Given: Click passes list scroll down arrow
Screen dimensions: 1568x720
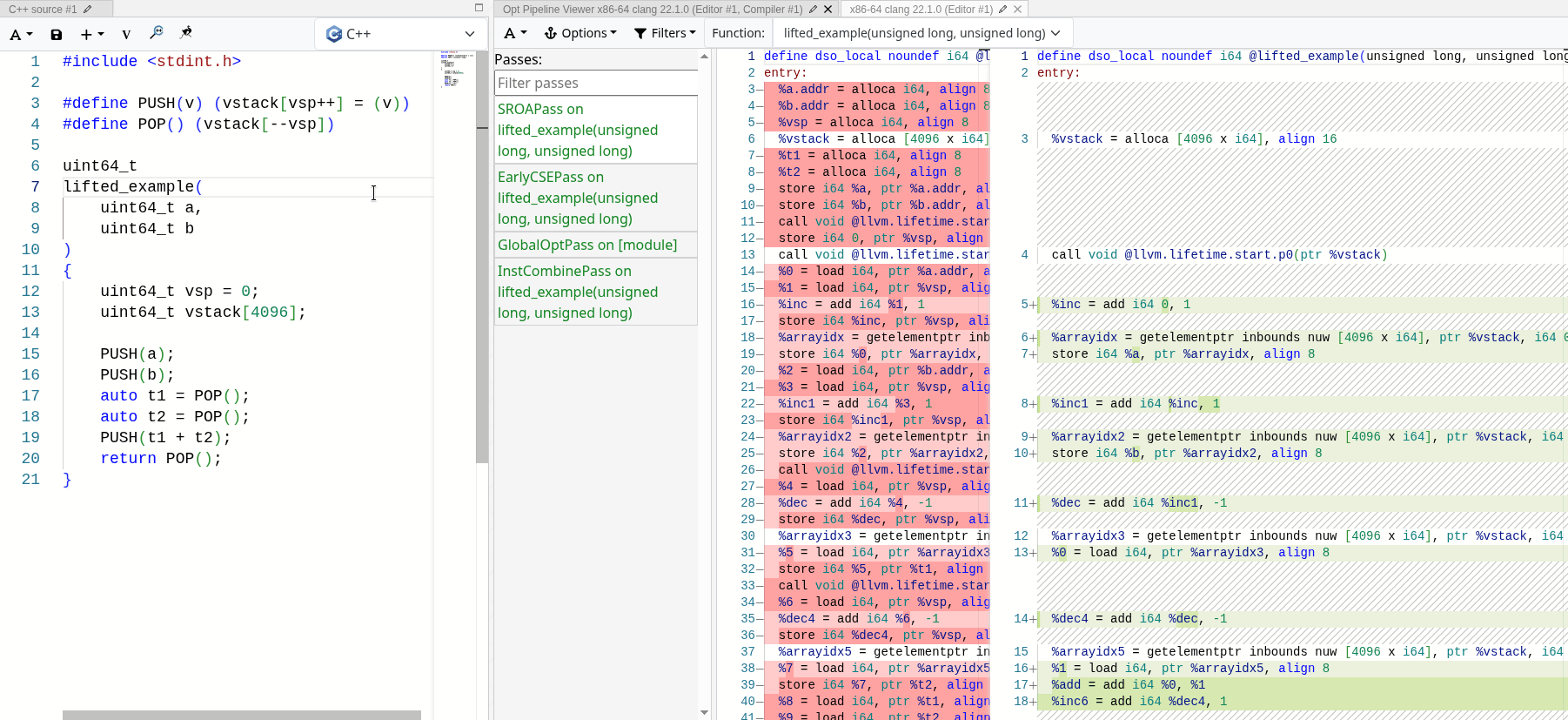Looking at the screenshot, I should pos(704,713).
